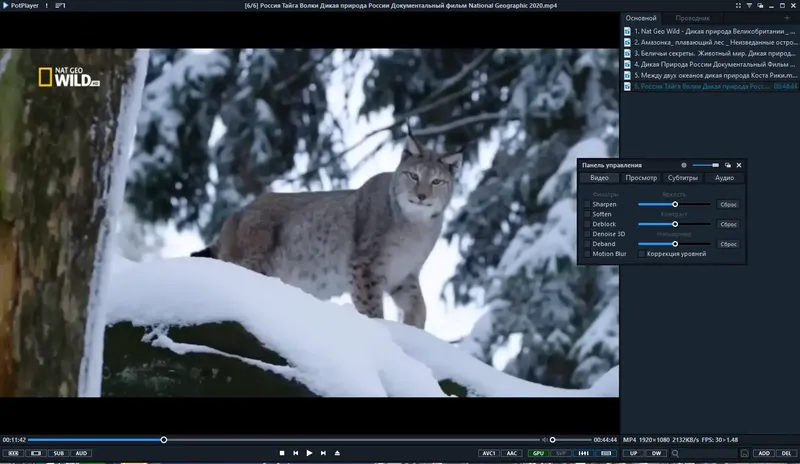
Task: Adjust the control panel opacity slider
Action: (706, 165)
